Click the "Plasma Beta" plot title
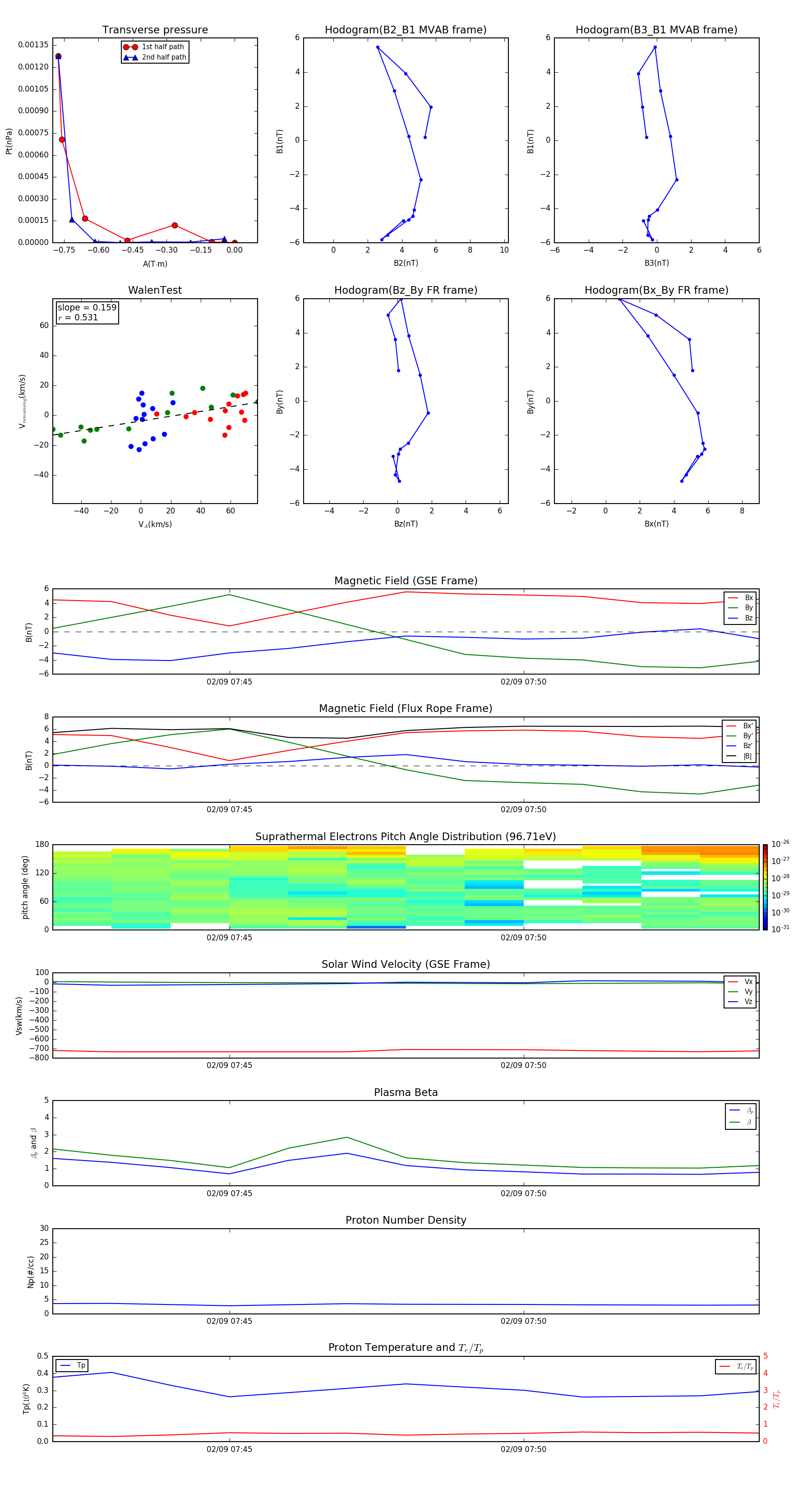 [406, 1092]
